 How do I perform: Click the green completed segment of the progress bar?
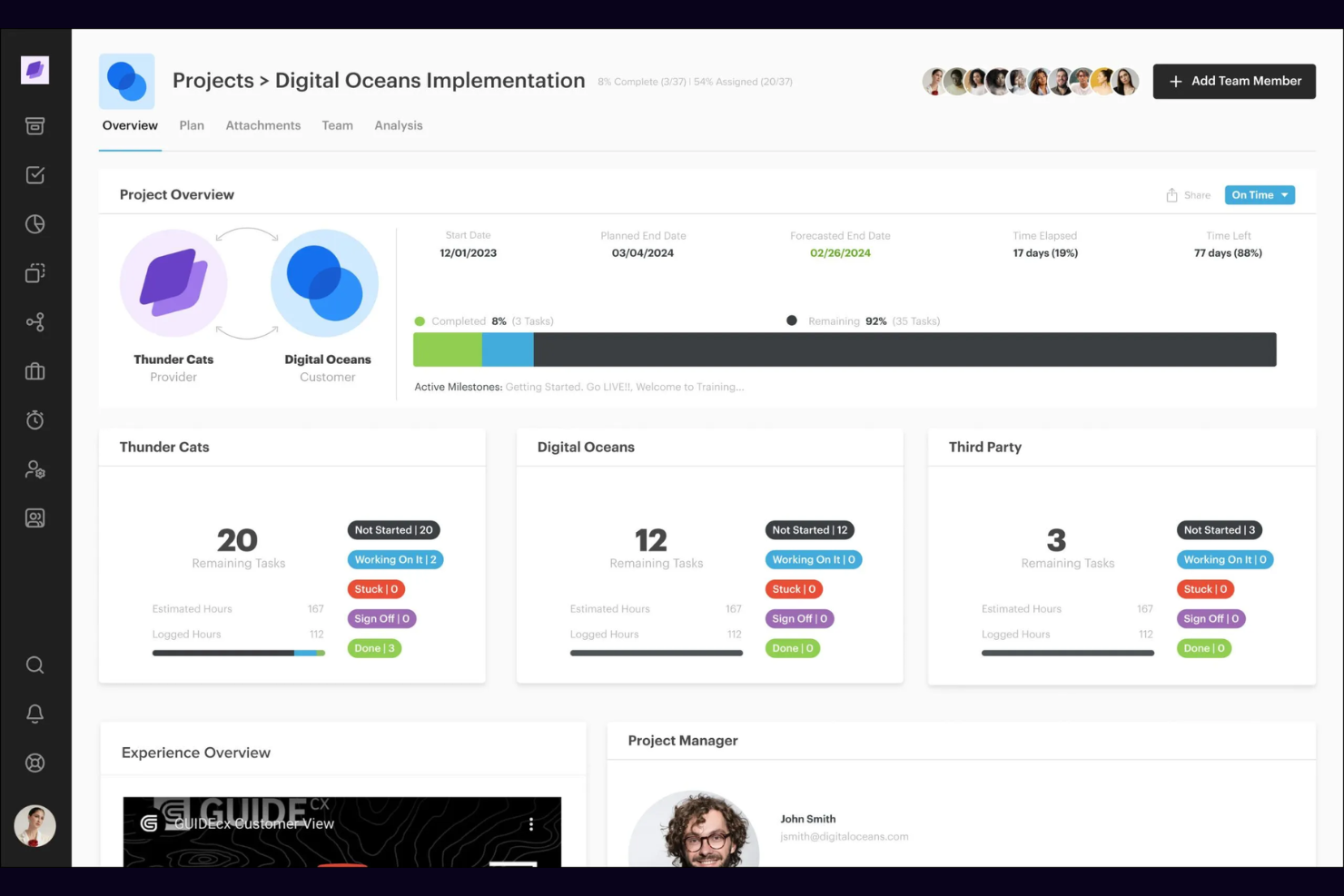click(x=447, y=349)
